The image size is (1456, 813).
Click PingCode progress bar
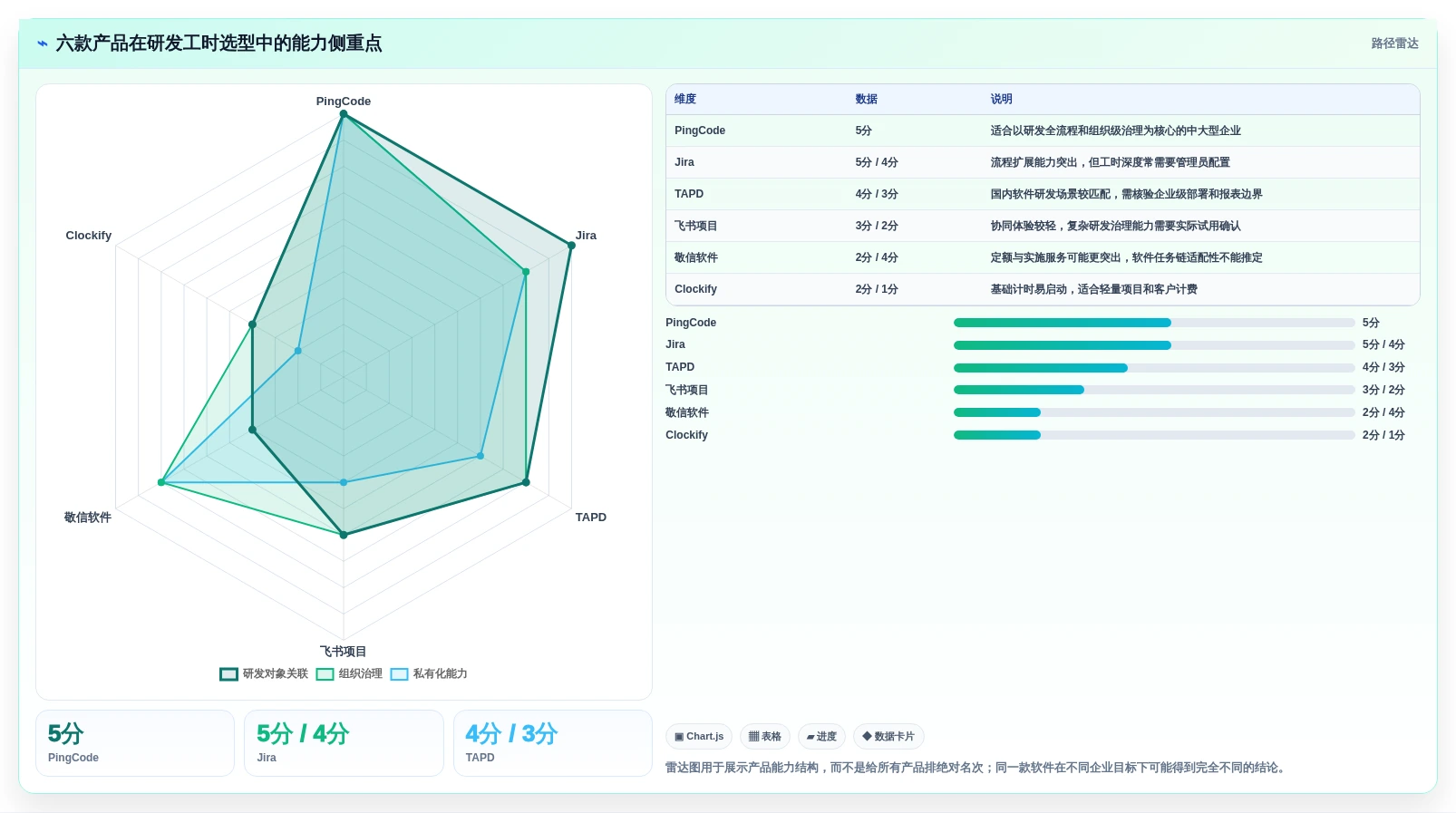click(1154, 323)
